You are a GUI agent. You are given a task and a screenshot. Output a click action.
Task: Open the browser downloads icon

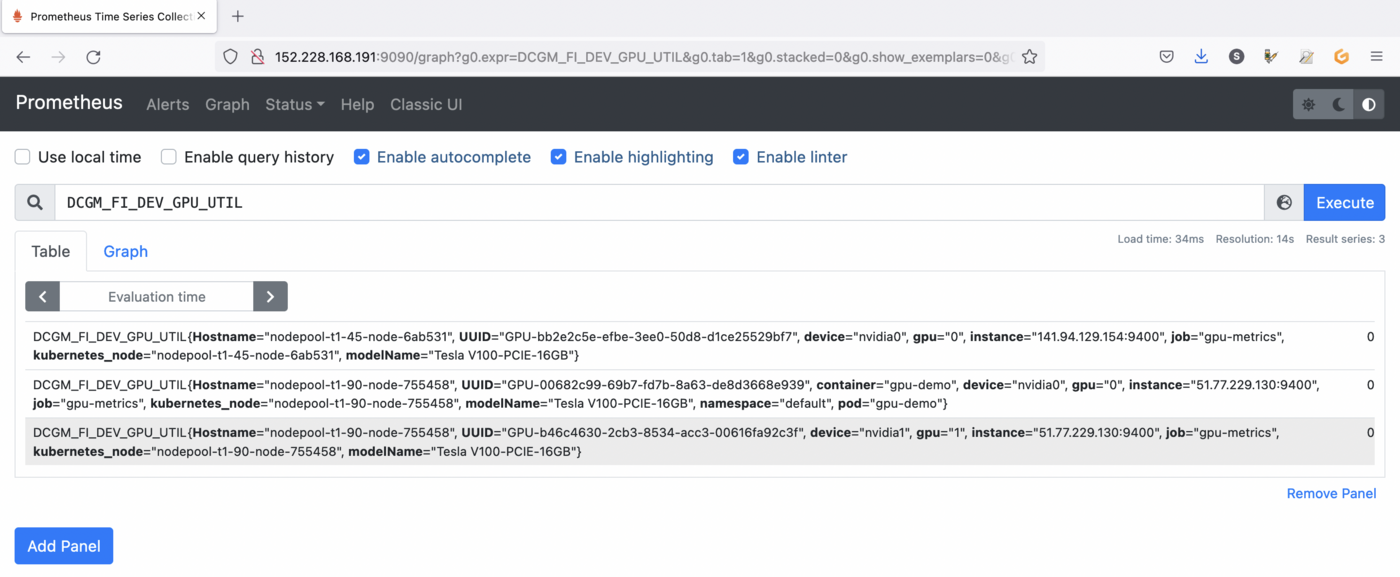(x=1201, y=57)
